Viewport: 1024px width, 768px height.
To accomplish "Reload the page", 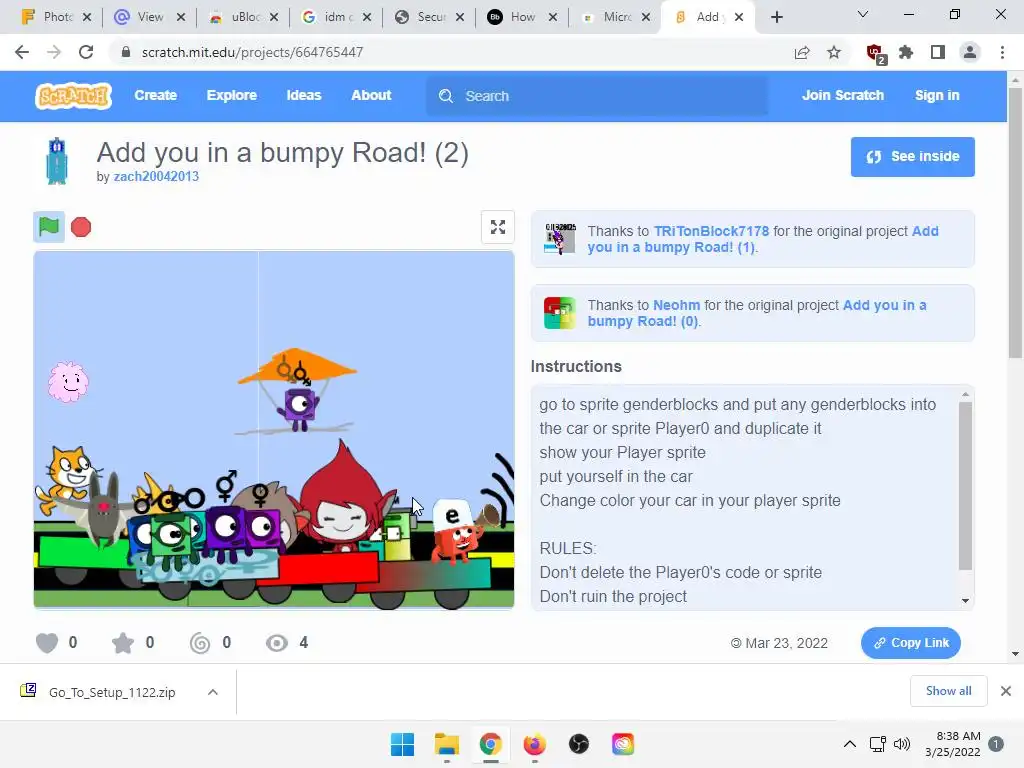I will tap(86, 52).
